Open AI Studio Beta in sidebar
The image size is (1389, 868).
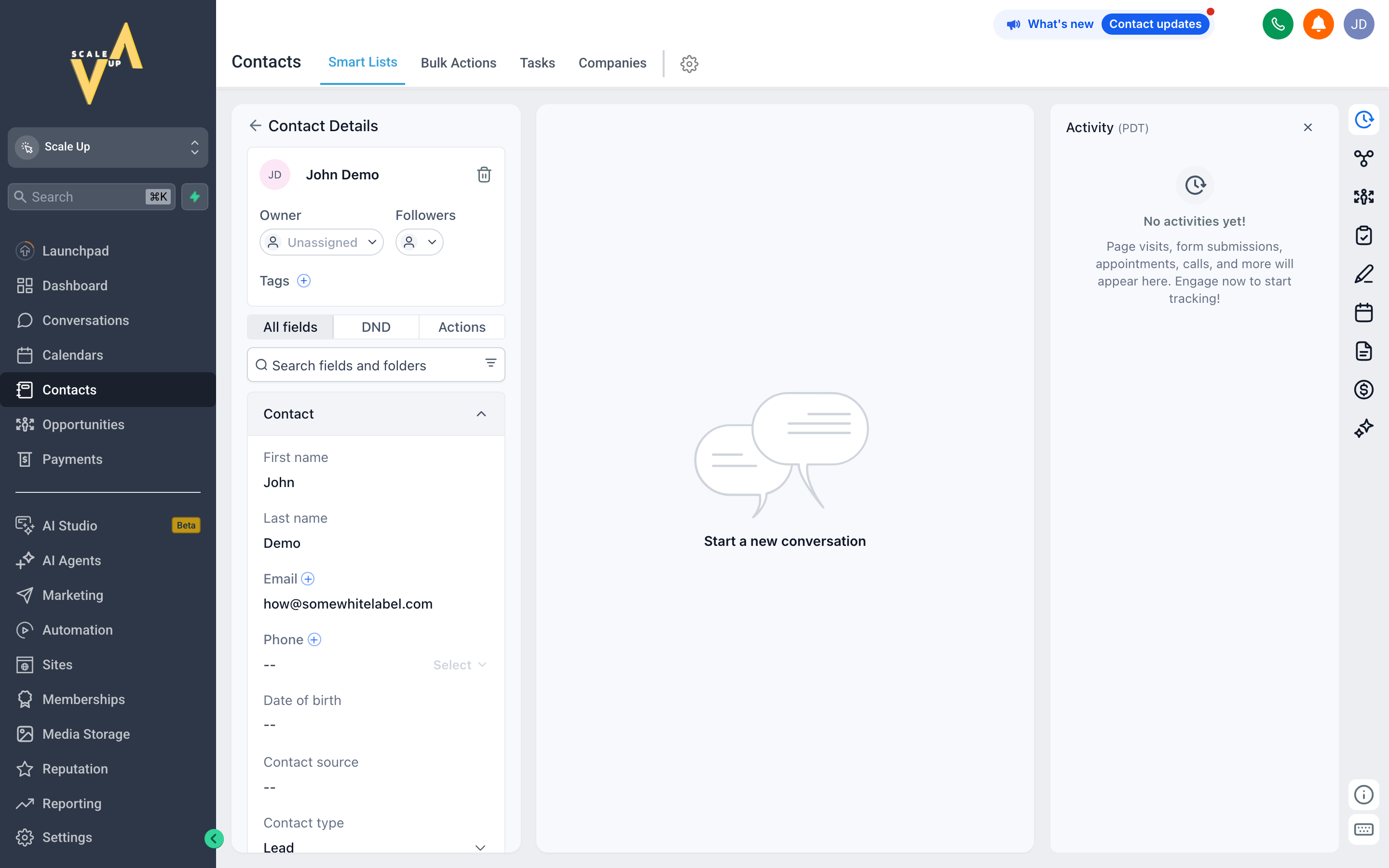coord(108,525)
